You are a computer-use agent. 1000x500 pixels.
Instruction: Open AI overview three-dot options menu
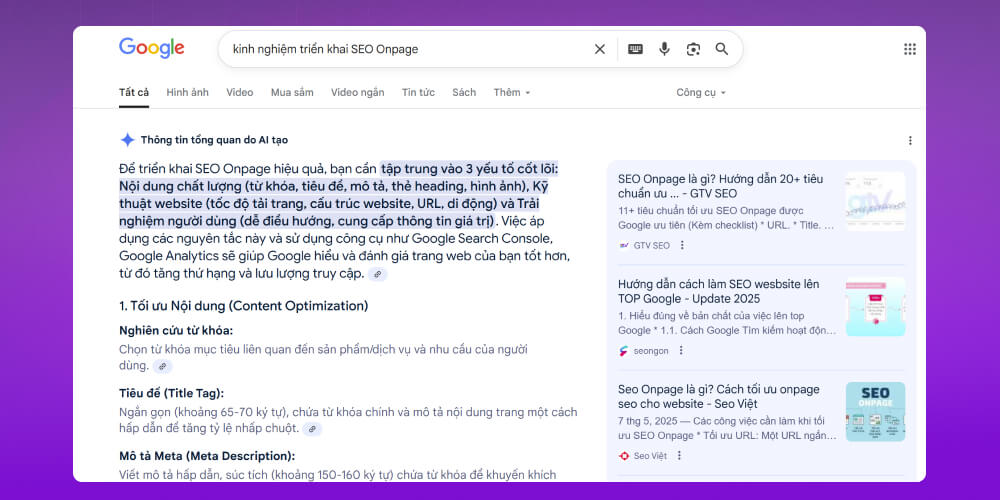pos(910,140)
